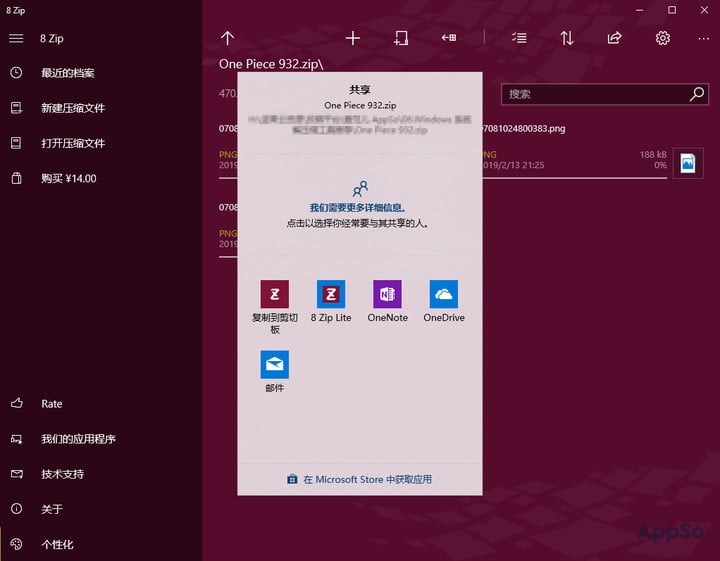
Task: Click the extract archive toolbar icon
Action: pos(401,38)
